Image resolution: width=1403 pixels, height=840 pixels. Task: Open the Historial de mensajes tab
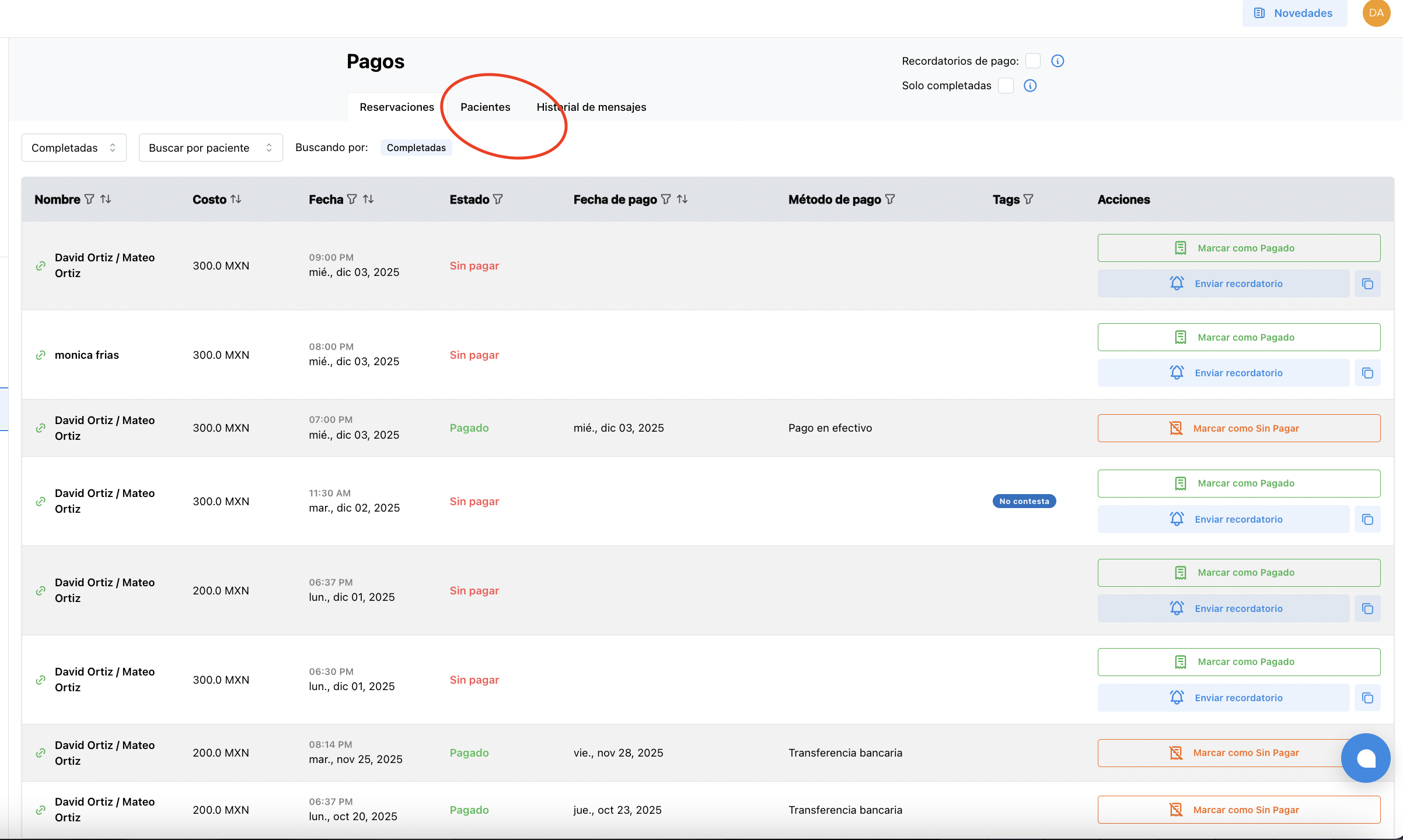(591, 107)
